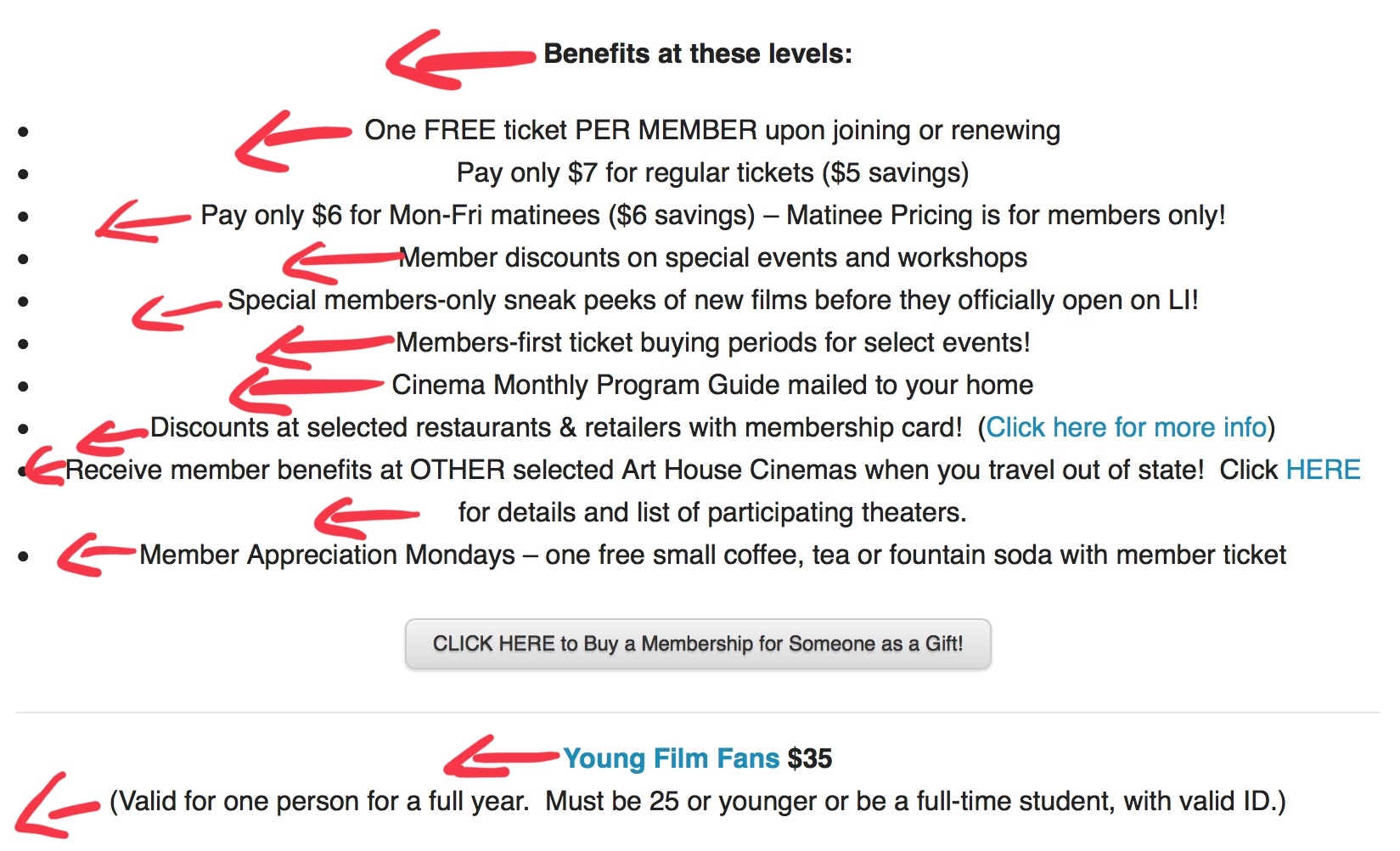Open 'Click here for more info' link

coord(1126,427)
